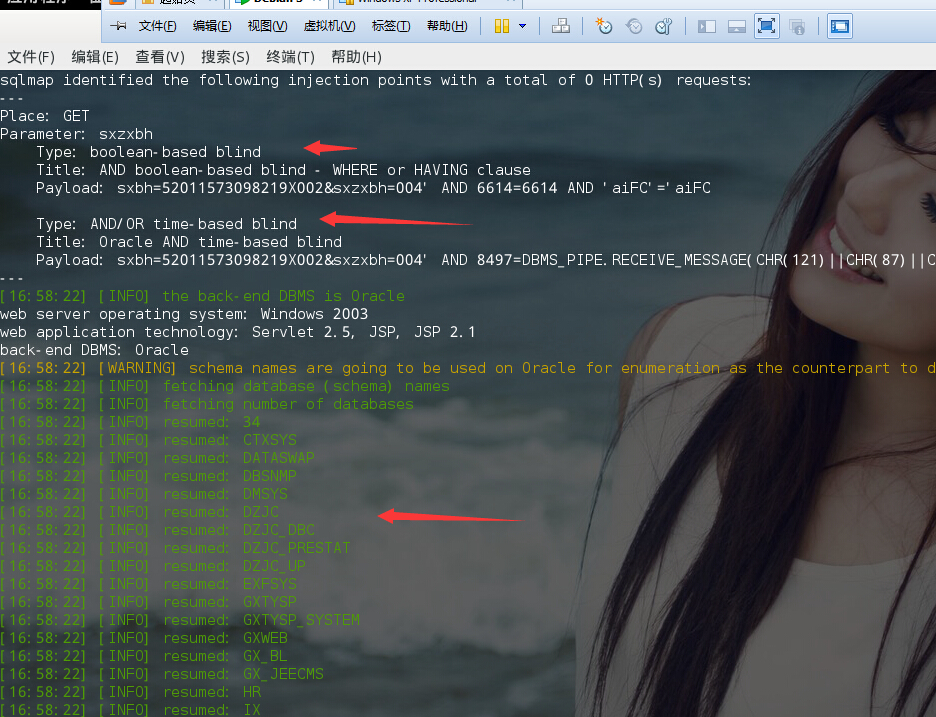Viewport: 936px width, 717px height.
Task: Click the 'resumed: 34' line
Action: pos(130,422)
